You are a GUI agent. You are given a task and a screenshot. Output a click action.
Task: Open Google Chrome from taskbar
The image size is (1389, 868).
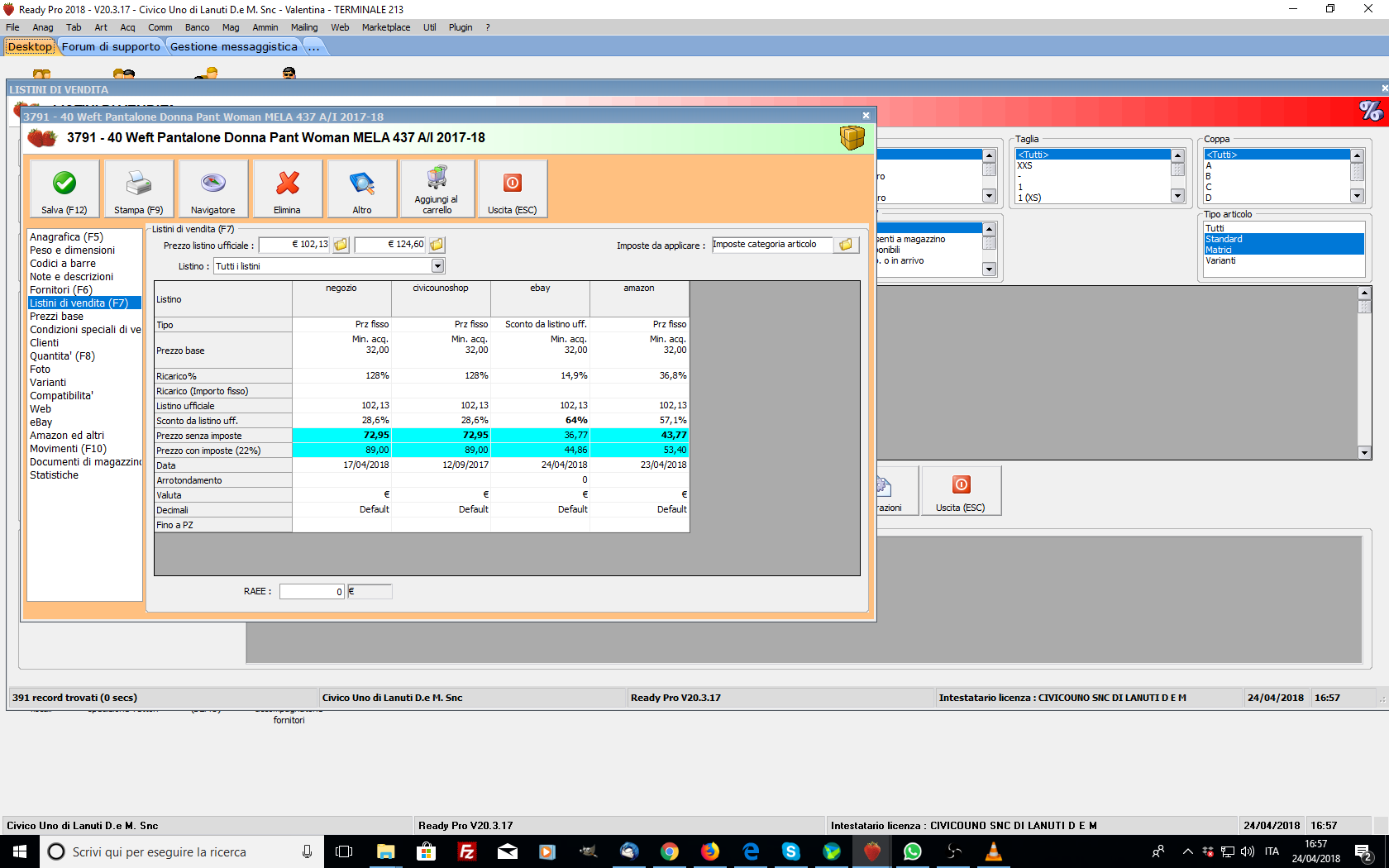(669, 851)
